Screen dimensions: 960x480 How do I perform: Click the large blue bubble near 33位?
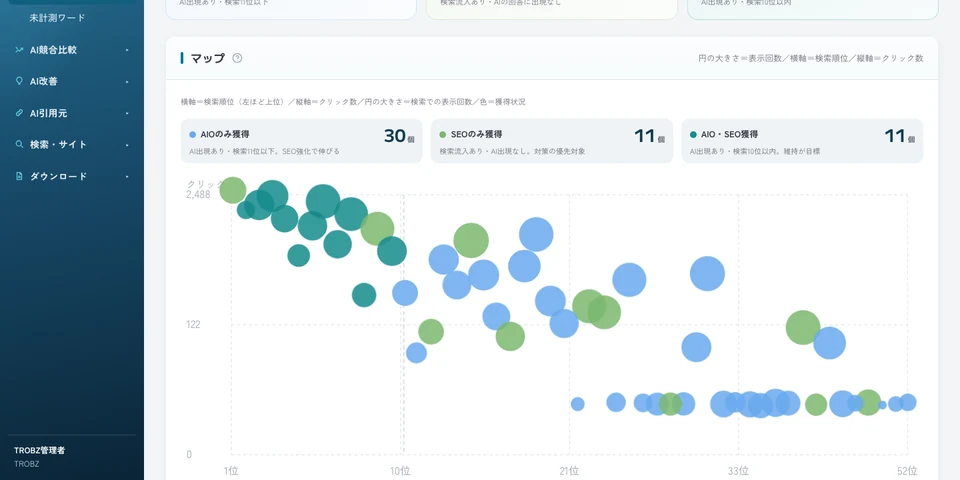(x=707, y=273)
